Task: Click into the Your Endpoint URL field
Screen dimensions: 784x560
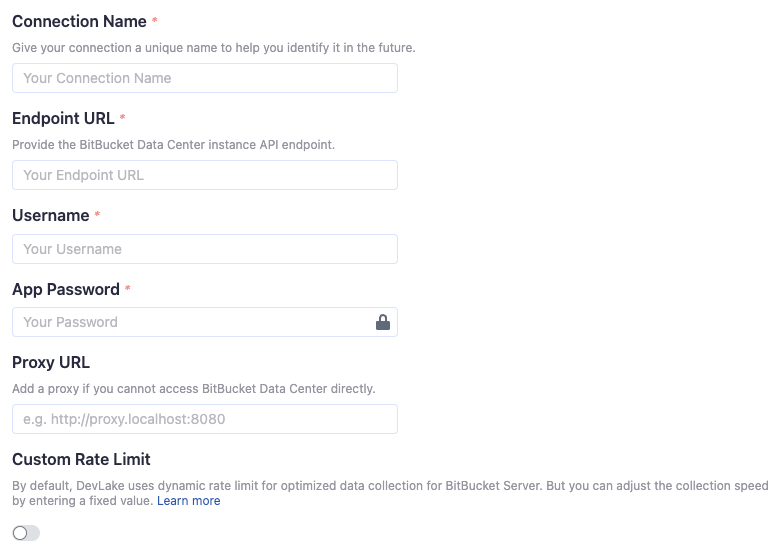Action: 204,175
